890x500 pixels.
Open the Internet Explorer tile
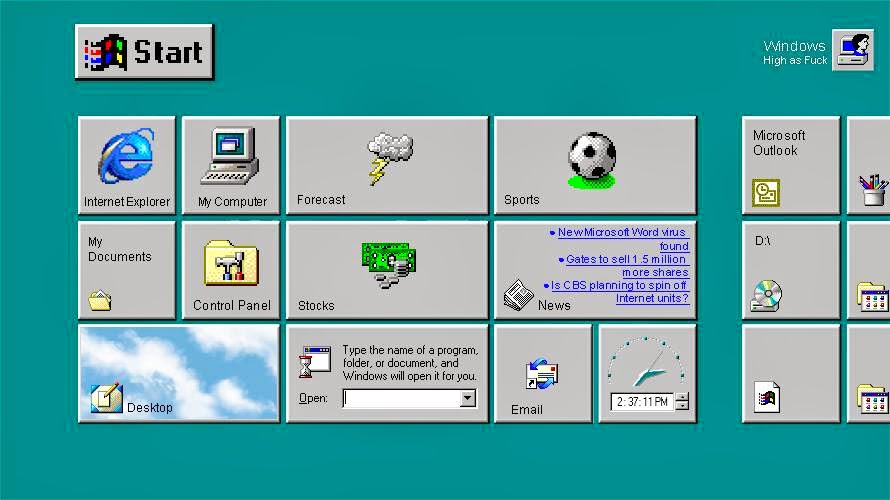(127, 165)
